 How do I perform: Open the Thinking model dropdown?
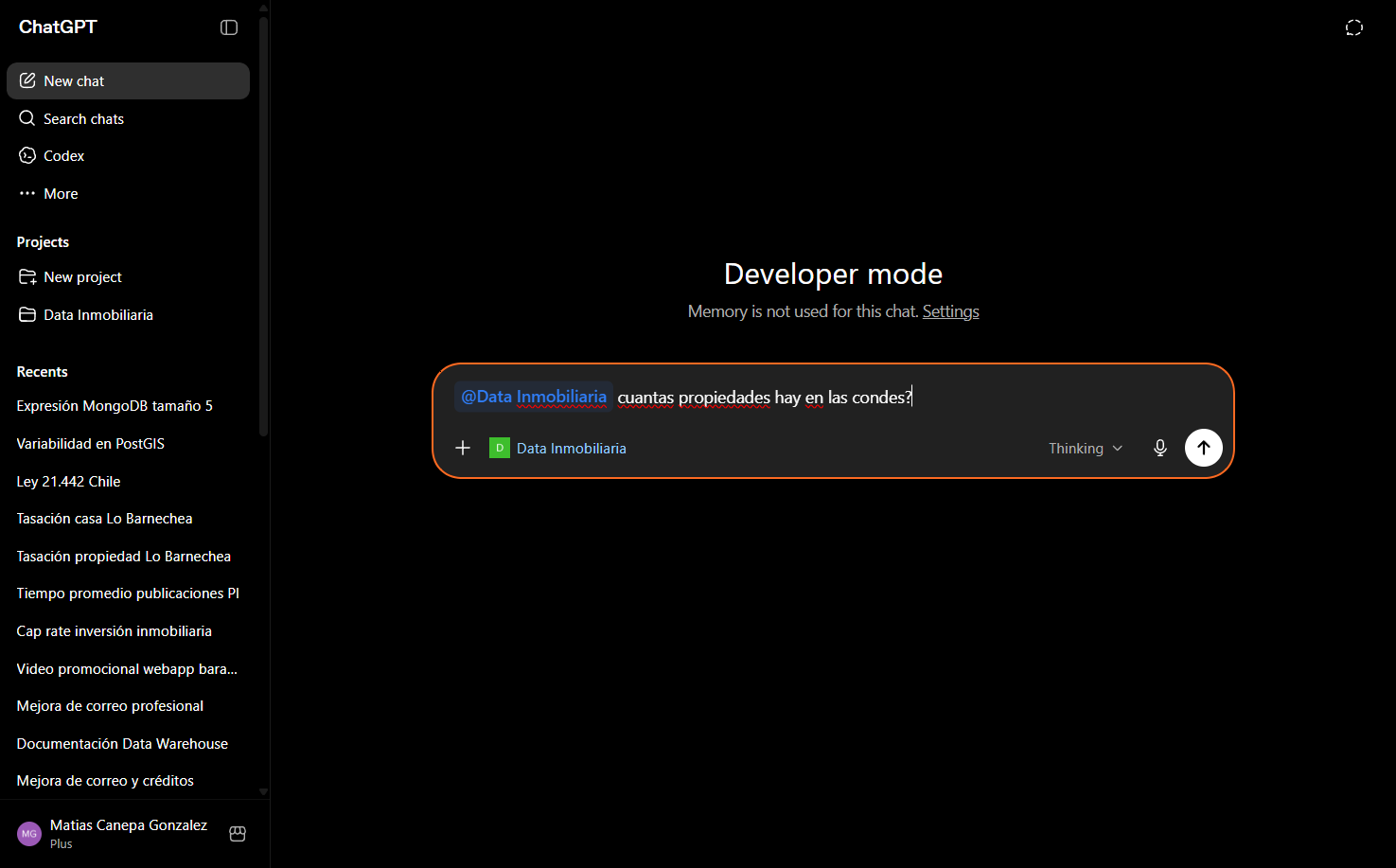point(1086,448)
